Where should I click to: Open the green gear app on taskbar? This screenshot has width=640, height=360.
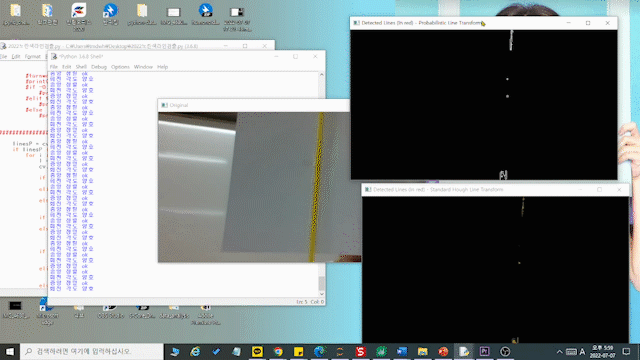point(381,351)
